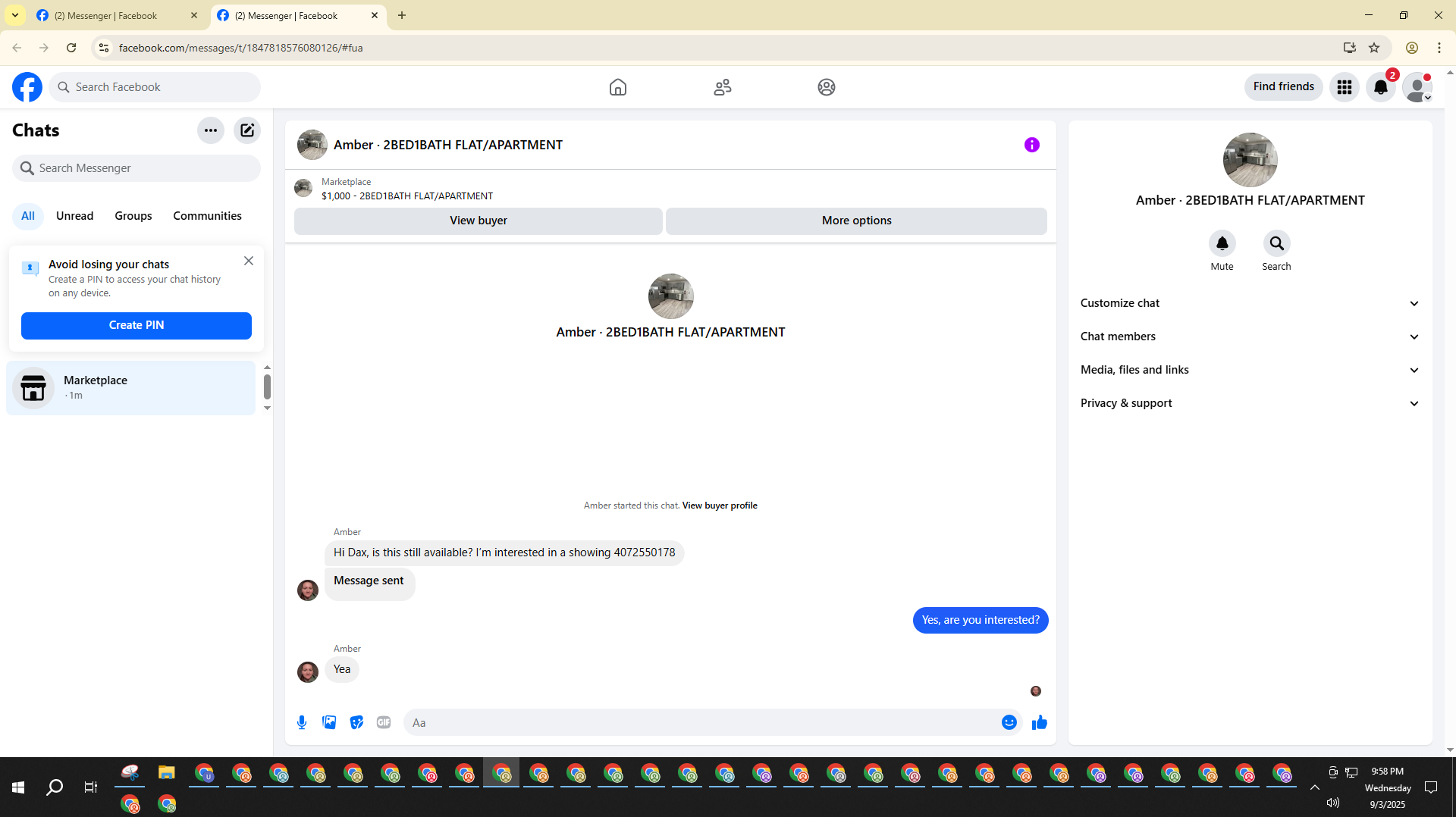Open the Windows Start menu
This screenshot has width=1456, height=817.
pyautogui.click(x=18, y=787)
